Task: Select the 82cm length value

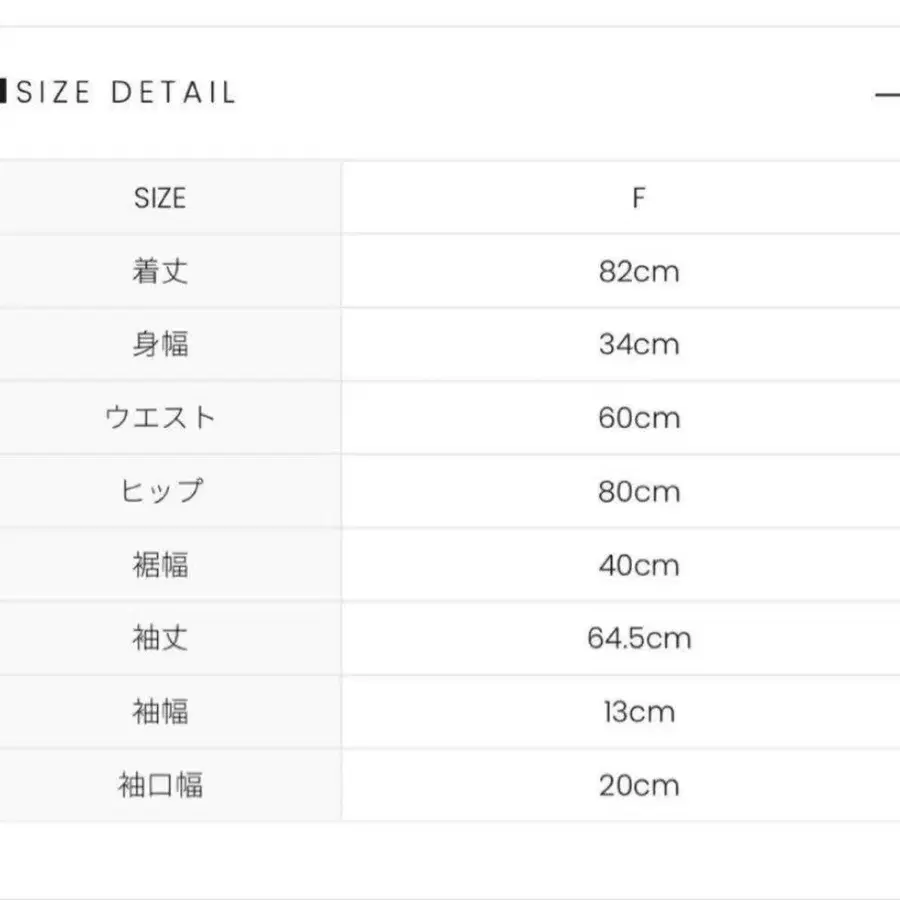Action: pos(638,271)
